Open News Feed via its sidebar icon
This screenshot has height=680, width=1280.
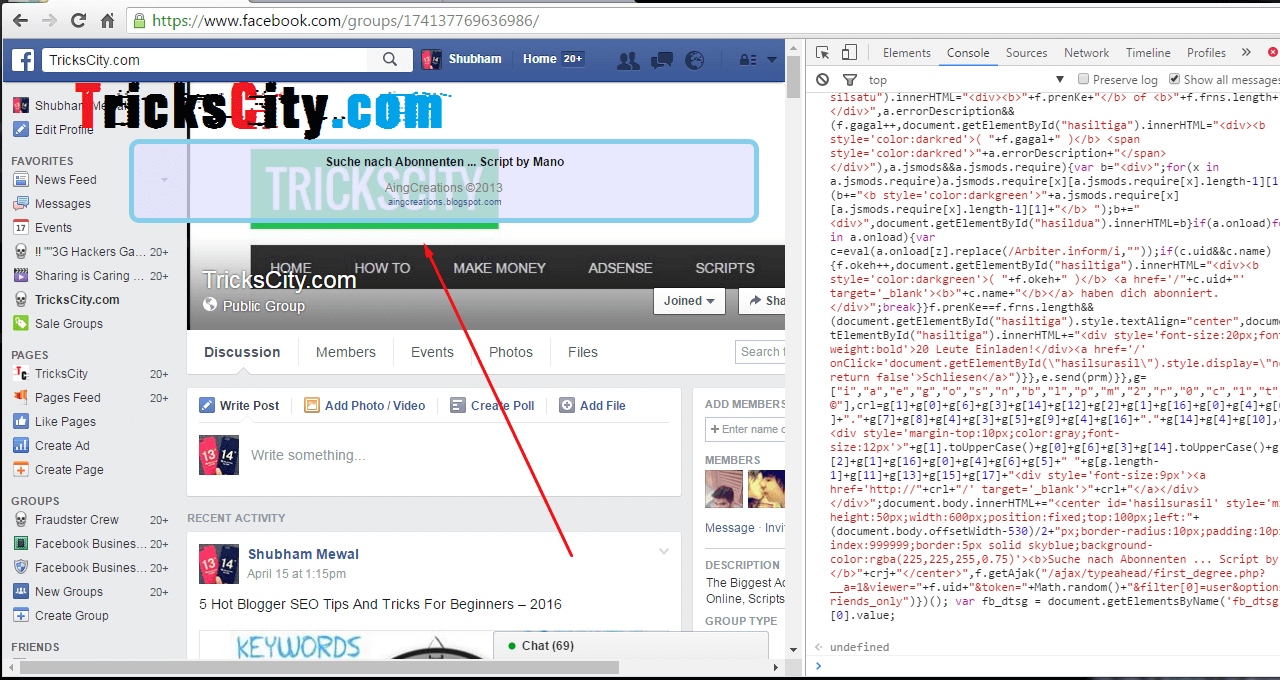click(x=20, y=180)
